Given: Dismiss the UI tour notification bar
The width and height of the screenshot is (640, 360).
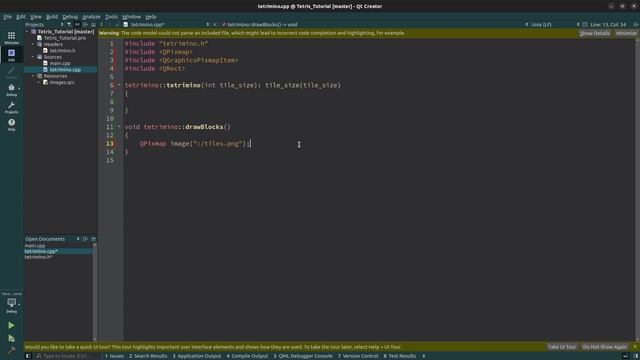Looking at the screenshot, I should [x=636, y=347].
